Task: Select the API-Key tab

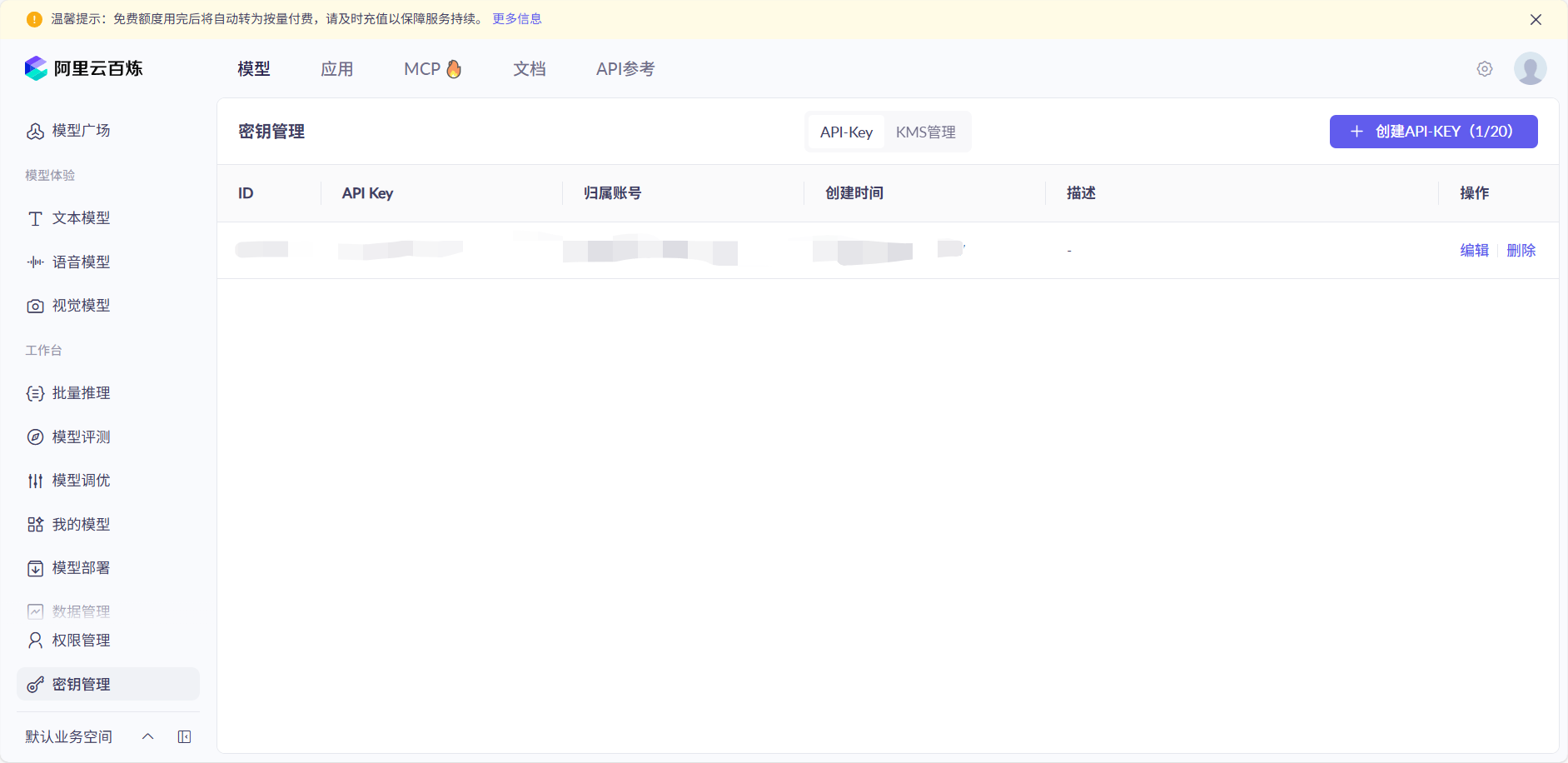Action: click(x=845, y=132)
